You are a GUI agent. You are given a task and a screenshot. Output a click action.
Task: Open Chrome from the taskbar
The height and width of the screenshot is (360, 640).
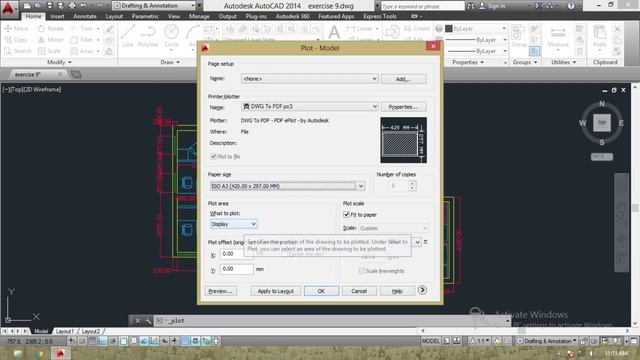point(39,353)
